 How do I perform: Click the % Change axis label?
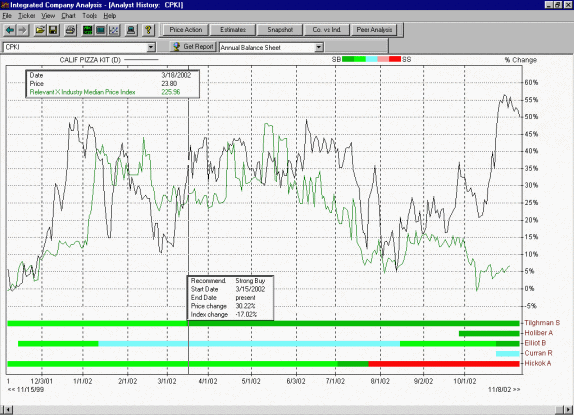coord(521,60)
